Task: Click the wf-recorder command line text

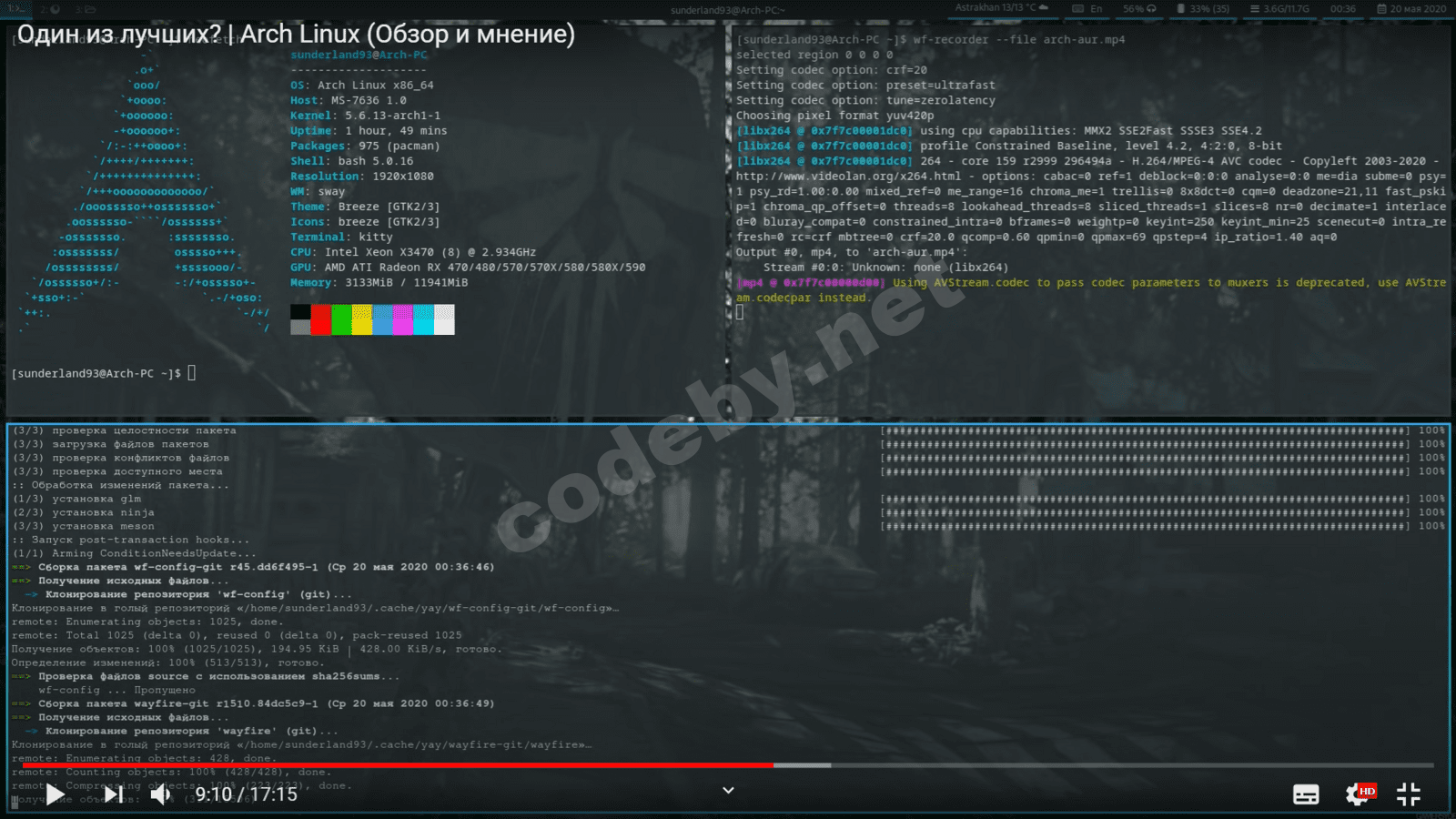Action: [1018, 40]
